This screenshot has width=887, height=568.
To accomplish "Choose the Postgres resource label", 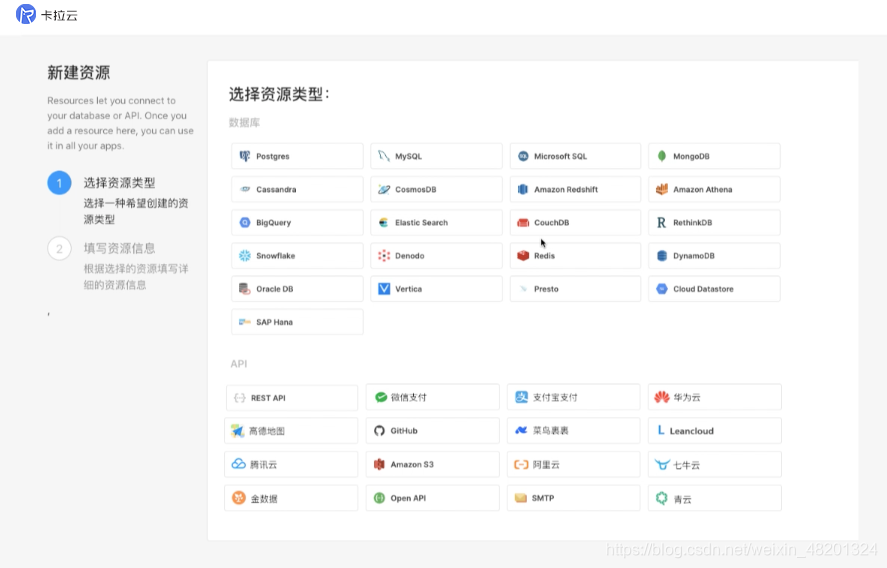I will point(273,156).
